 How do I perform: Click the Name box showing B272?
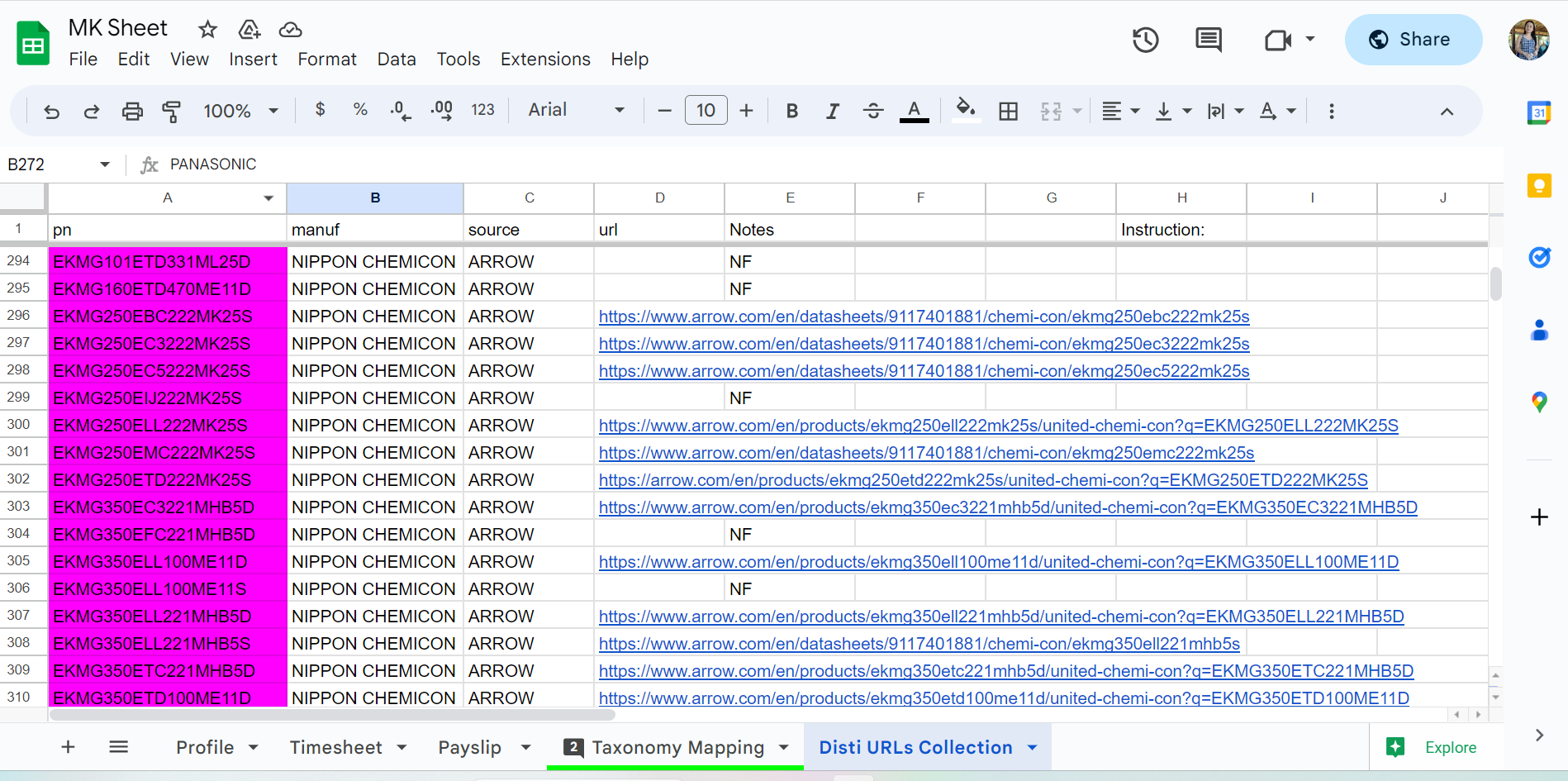coord(58,164)
